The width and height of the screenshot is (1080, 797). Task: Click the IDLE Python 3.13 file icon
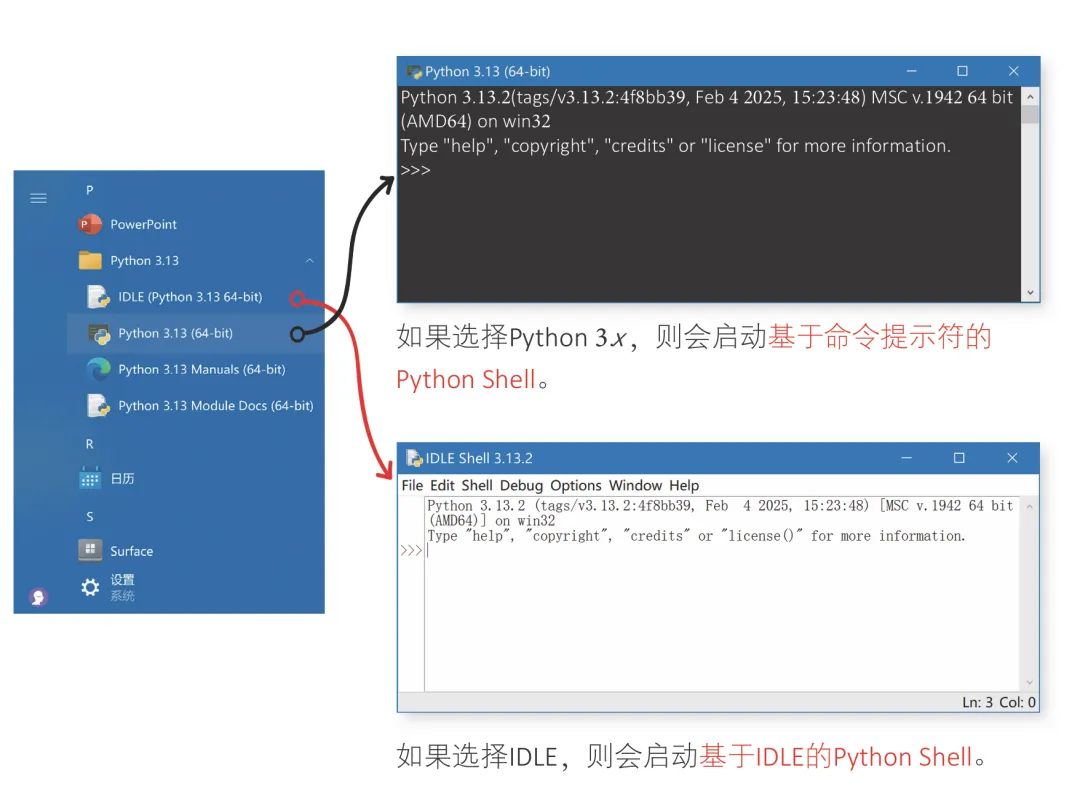98,297
